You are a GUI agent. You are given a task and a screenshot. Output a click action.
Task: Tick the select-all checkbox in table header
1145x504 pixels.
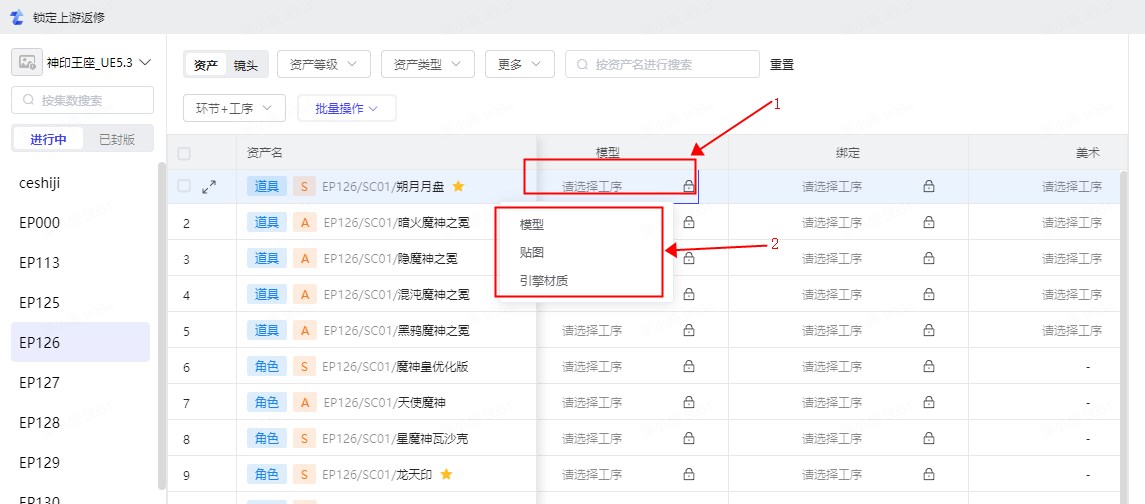(x=184, y=153)
